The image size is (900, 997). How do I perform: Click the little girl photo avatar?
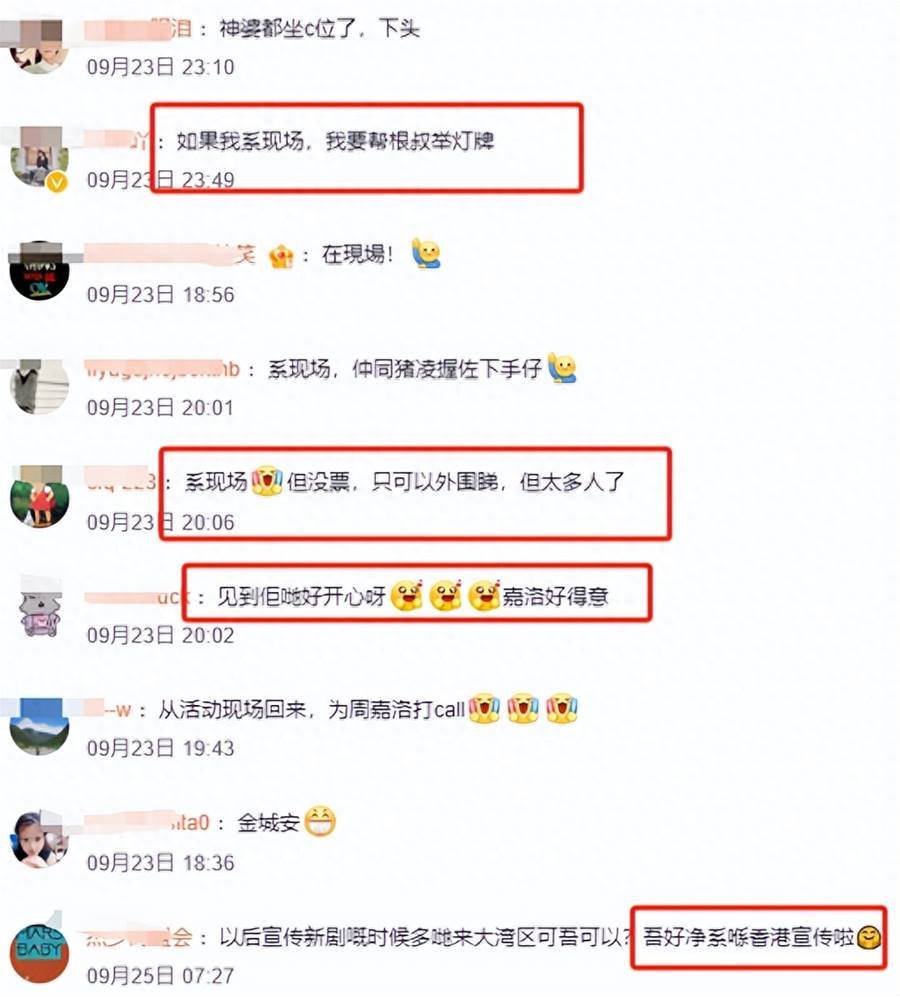coord(39,839)
